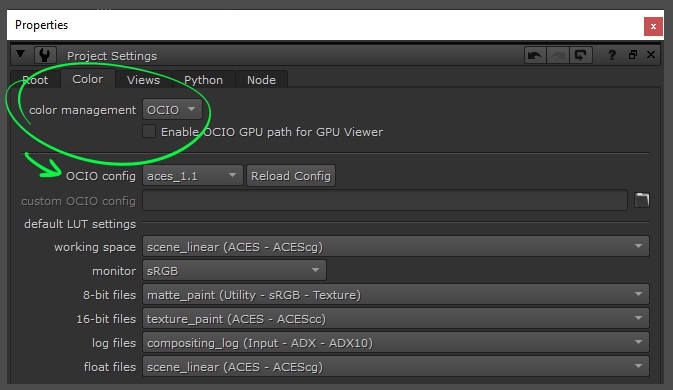Image resolution: width=673 pixels, height=390 pixels.
Task: Switch to the Root tab
Action: click(x=35, y=80)
